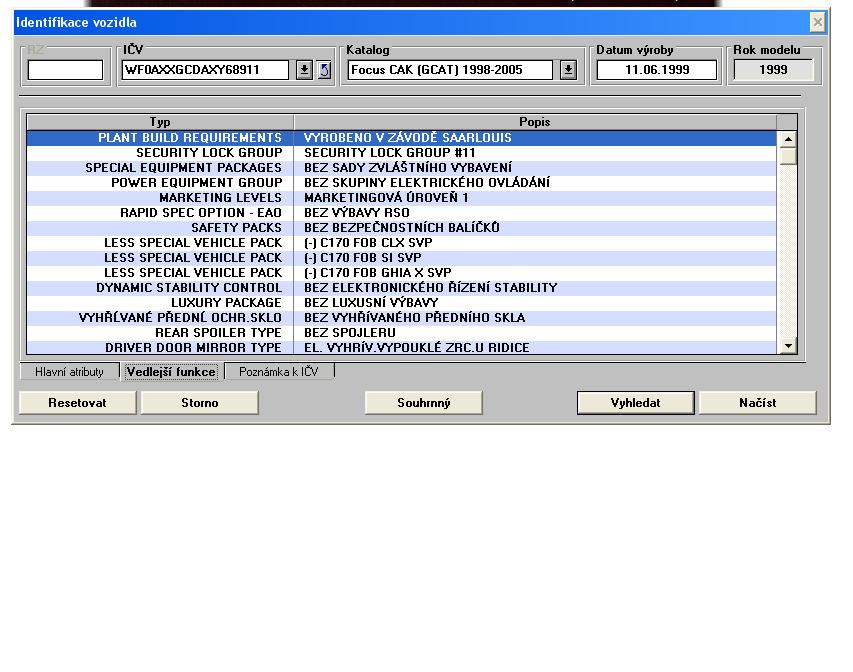The width and height of the screenshot is (853, 672).
Task: Click the scrollbar down arrow in the list
Action: [x=788, y=346]
